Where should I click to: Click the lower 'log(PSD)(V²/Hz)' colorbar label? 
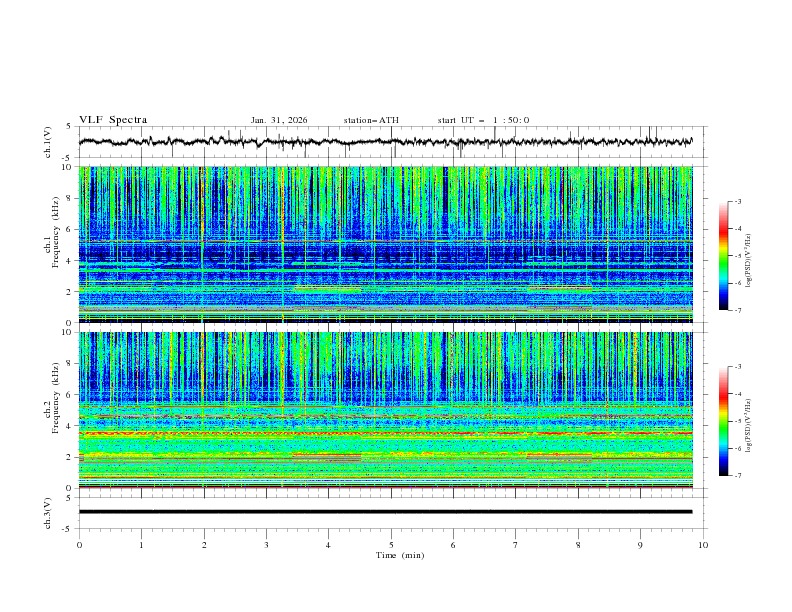[748, 425]
